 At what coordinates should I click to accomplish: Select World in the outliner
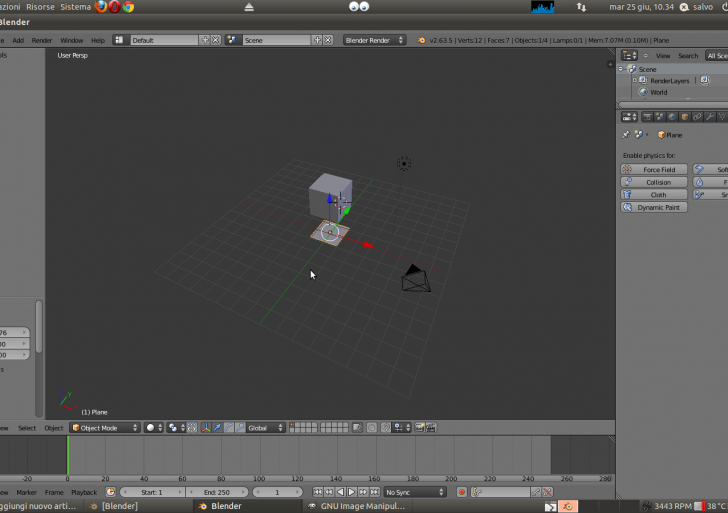point(657,92)
